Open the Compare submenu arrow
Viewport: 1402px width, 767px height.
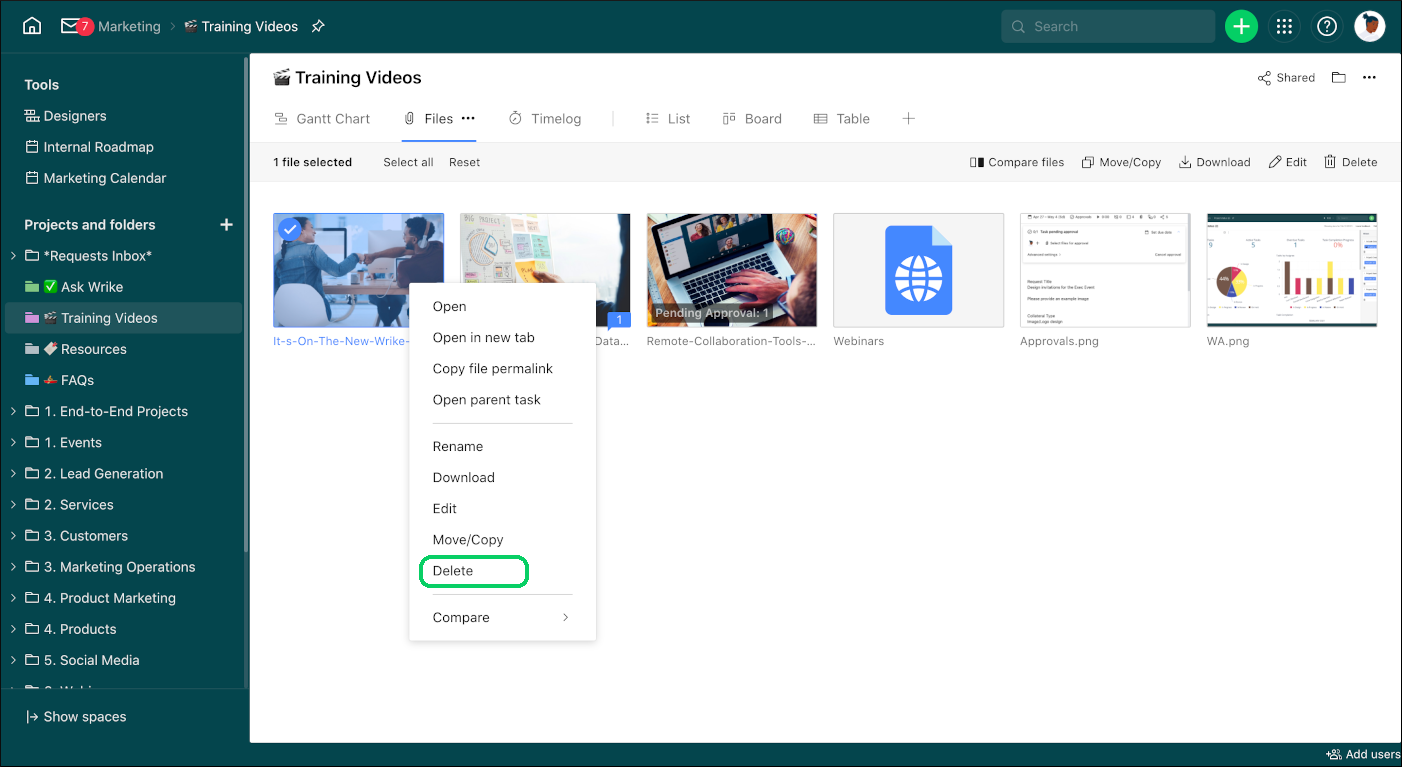tap(565, 618)
